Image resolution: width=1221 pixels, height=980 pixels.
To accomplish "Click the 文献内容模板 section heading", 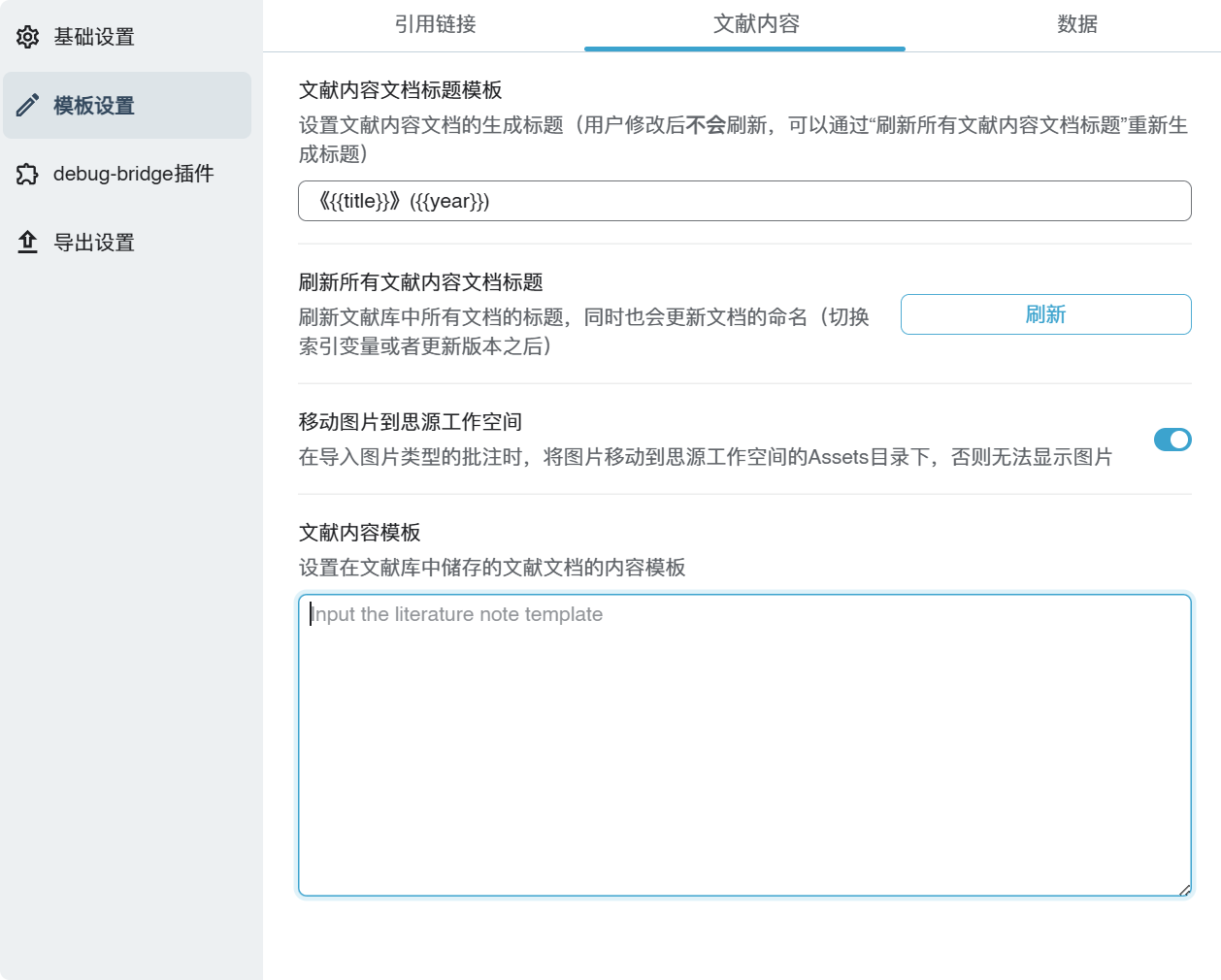I will pyautogui.click(x=359, y=533).
